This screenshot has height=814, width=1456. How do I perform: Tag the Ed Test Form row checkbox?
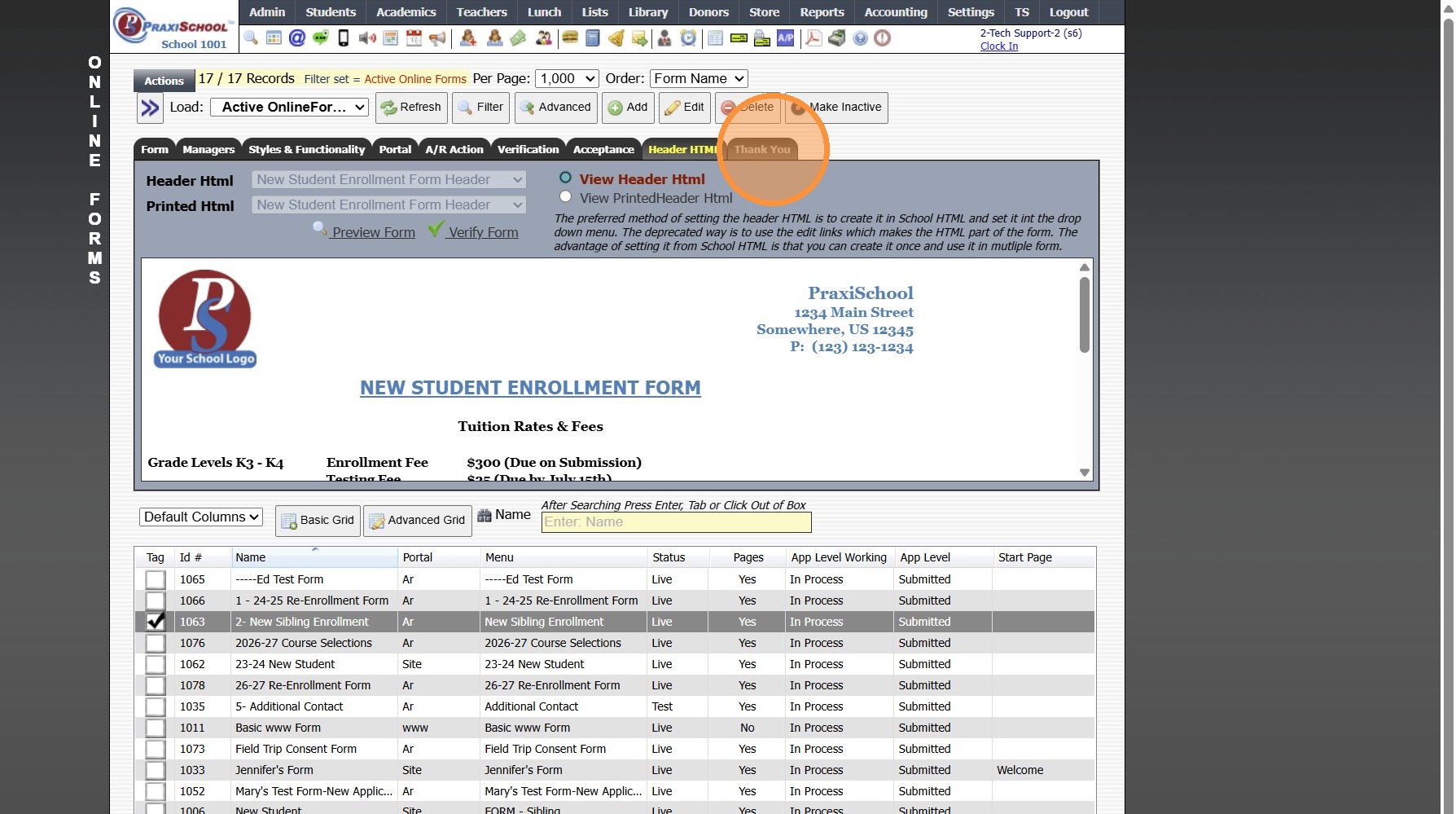[x=156, y=579]
